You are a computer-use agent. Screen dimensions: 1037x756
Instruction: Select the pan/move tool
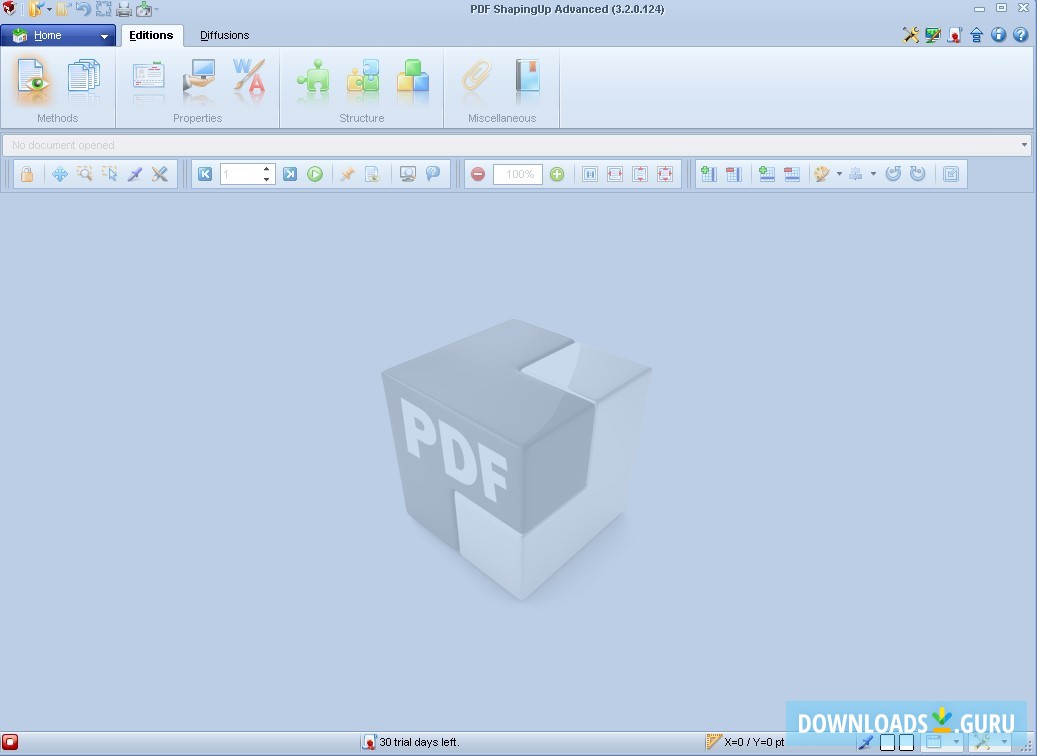click(60, 174)
